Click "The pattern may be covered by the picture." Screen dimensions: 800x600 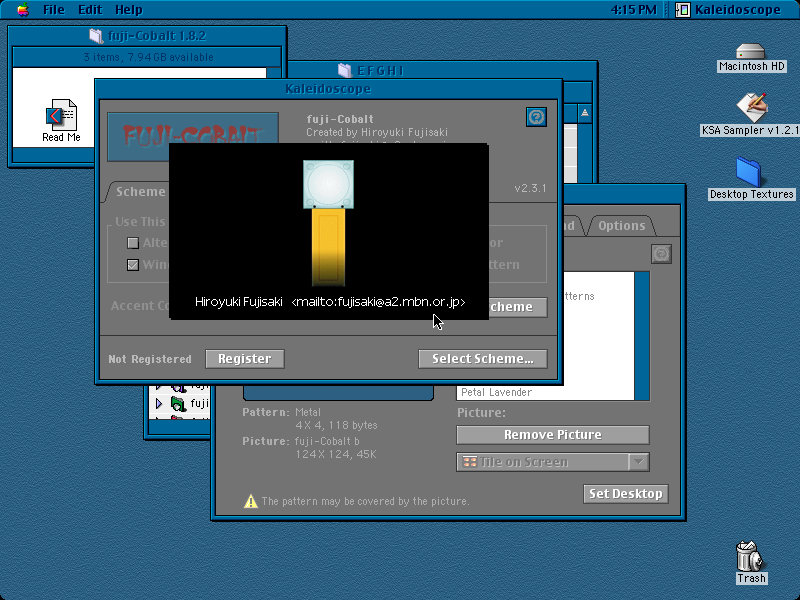(x=365, y=502)
